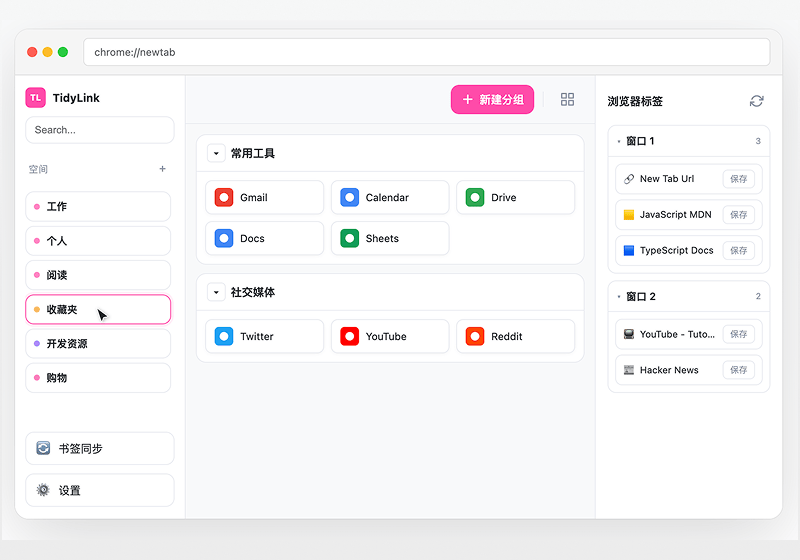This screenshot has width=800, height=560.
Task: Click the TidyLink app name
Action: [76, 98]
